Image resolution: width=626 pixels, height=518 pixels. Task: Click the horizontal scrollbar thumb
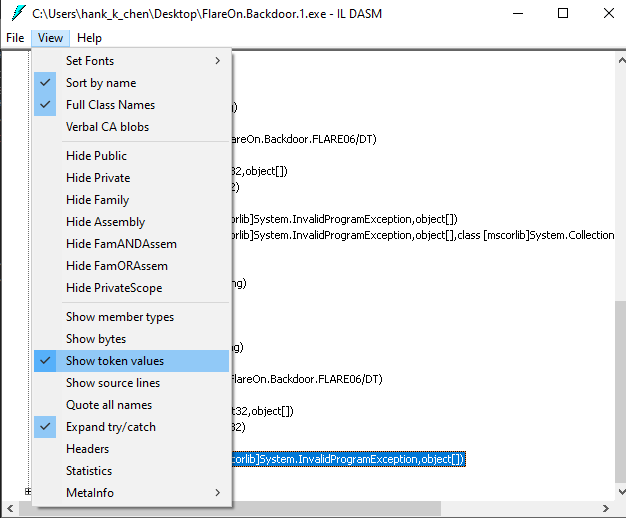(x=230, y=508)
